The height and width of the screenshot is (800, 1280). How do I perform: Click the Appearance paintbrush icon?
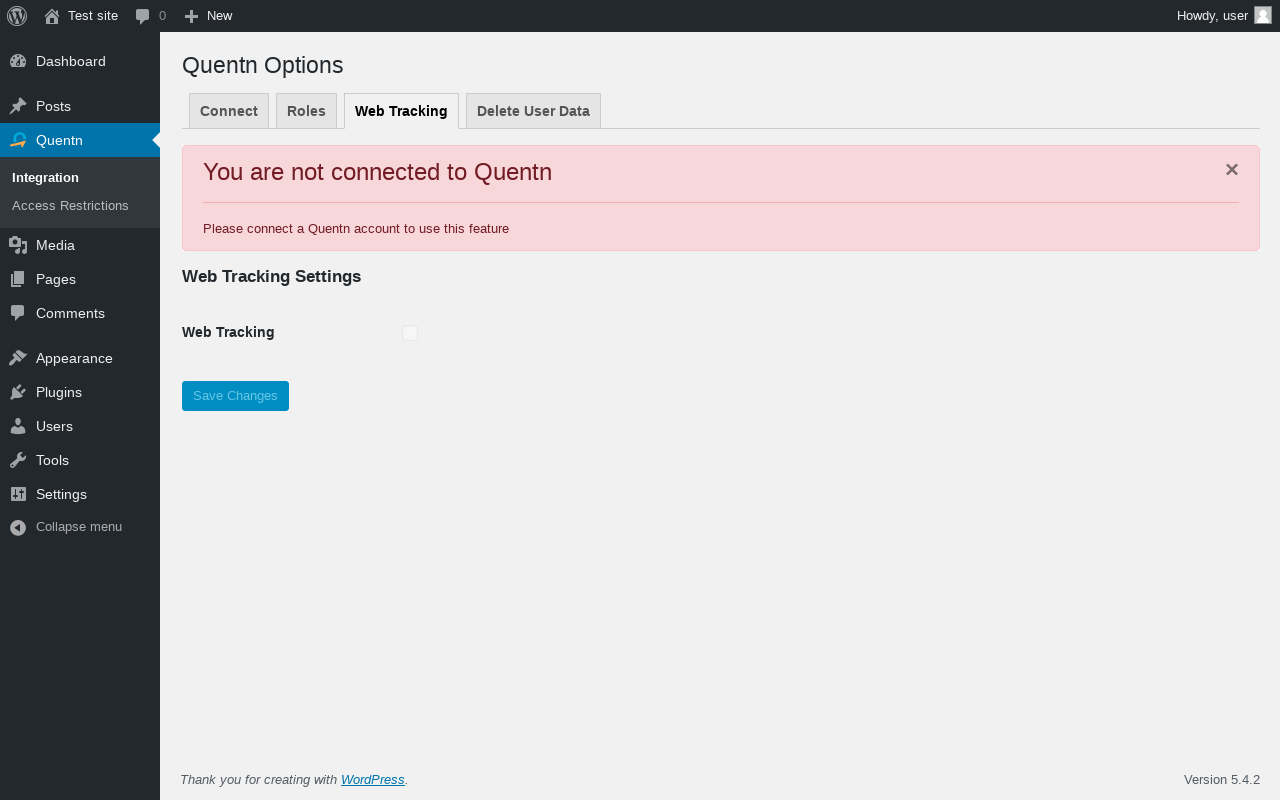coord(18,358)
